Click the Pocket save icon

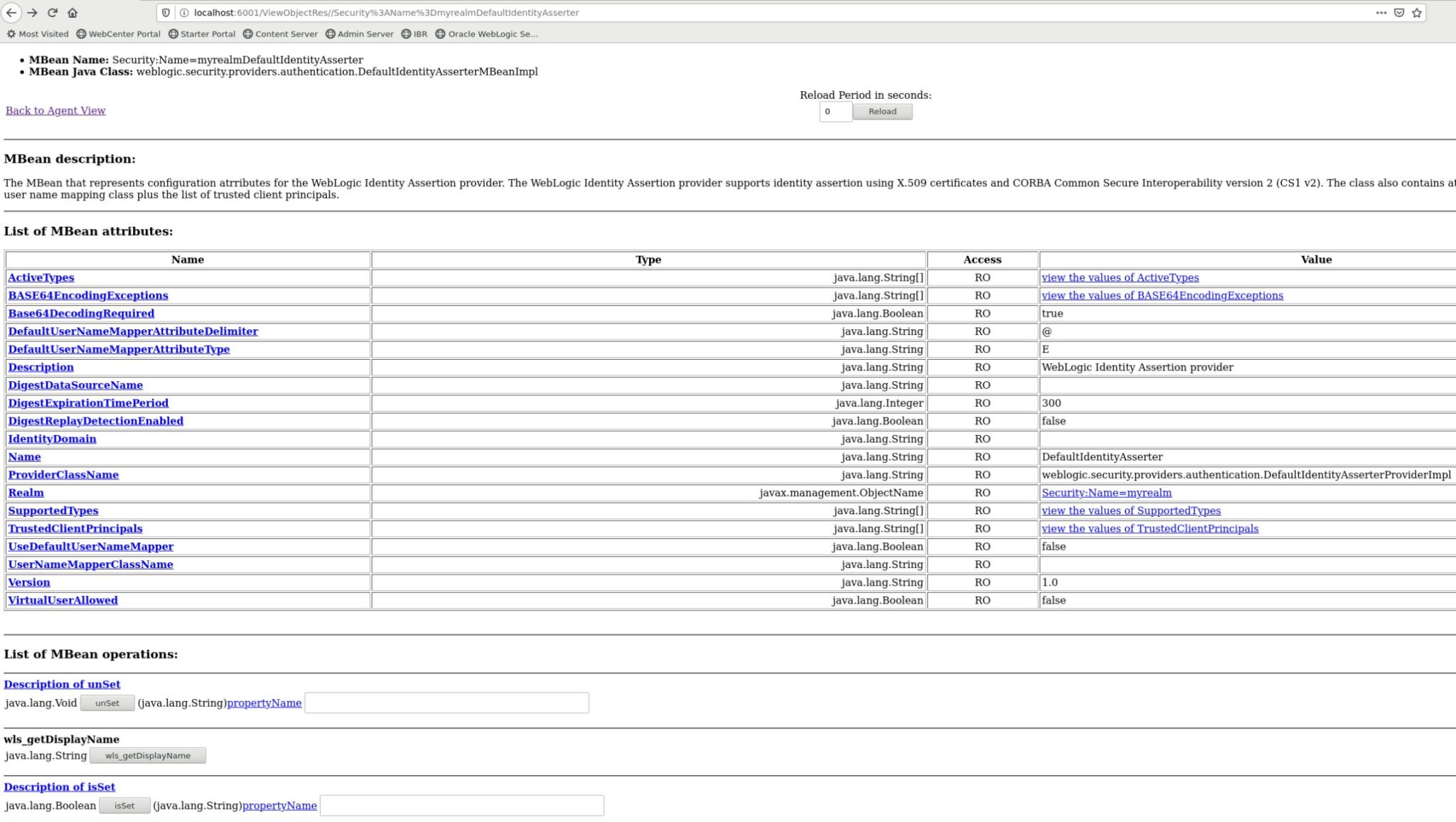click(x=1398, y=13)
